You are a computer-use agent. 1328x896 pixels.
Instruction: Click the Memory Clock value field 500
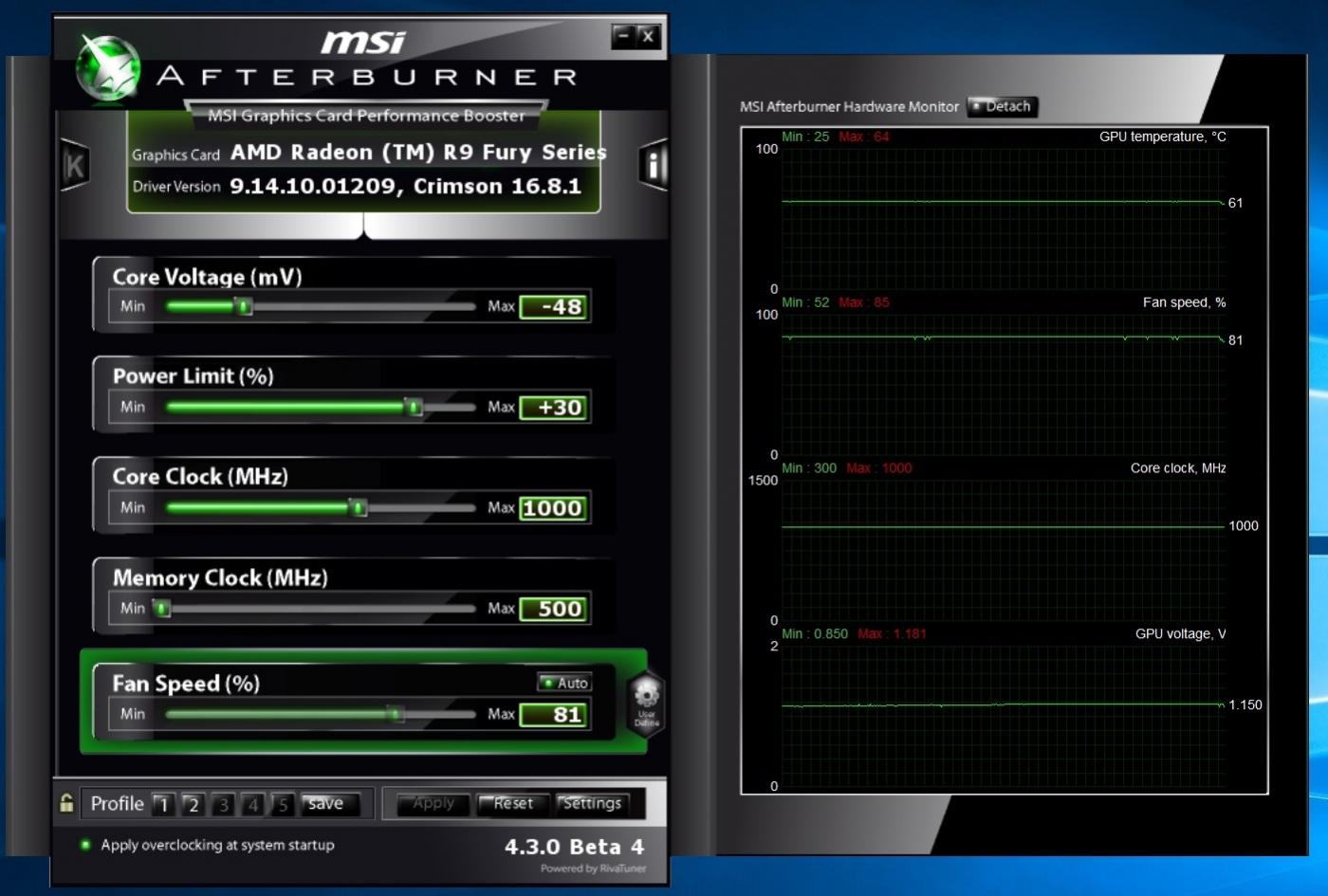coord(554,608)
